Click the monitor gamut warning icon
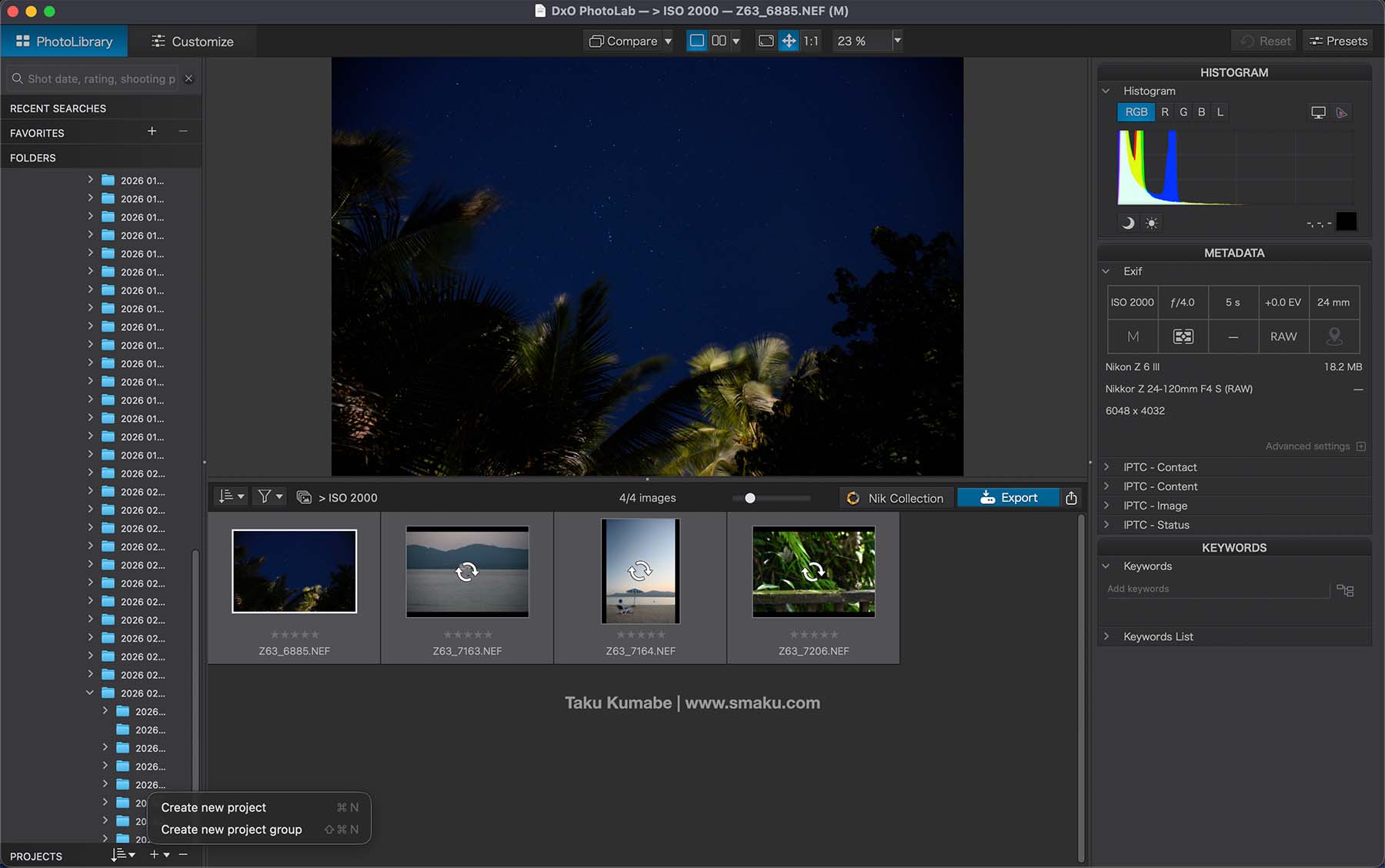This screenshot has width=1385, height=868. point(1318,112)
